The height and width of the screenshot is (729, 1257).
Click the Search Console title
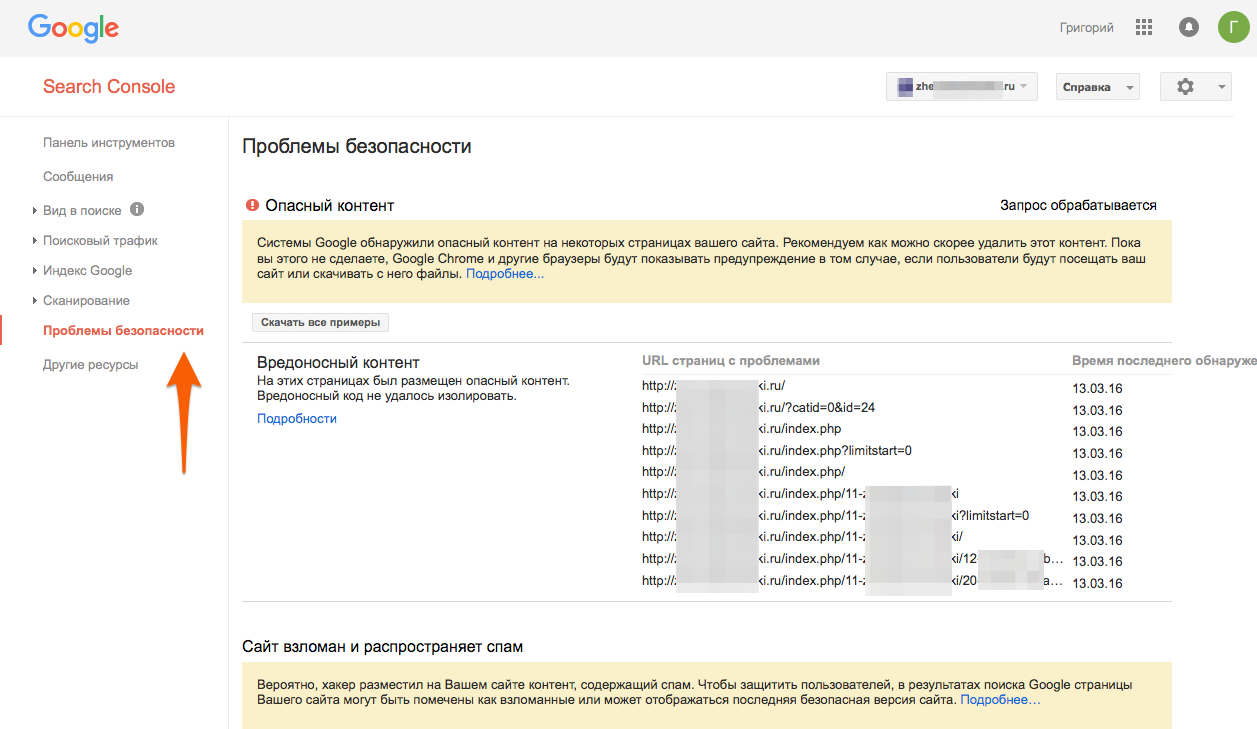pos(109,87)
